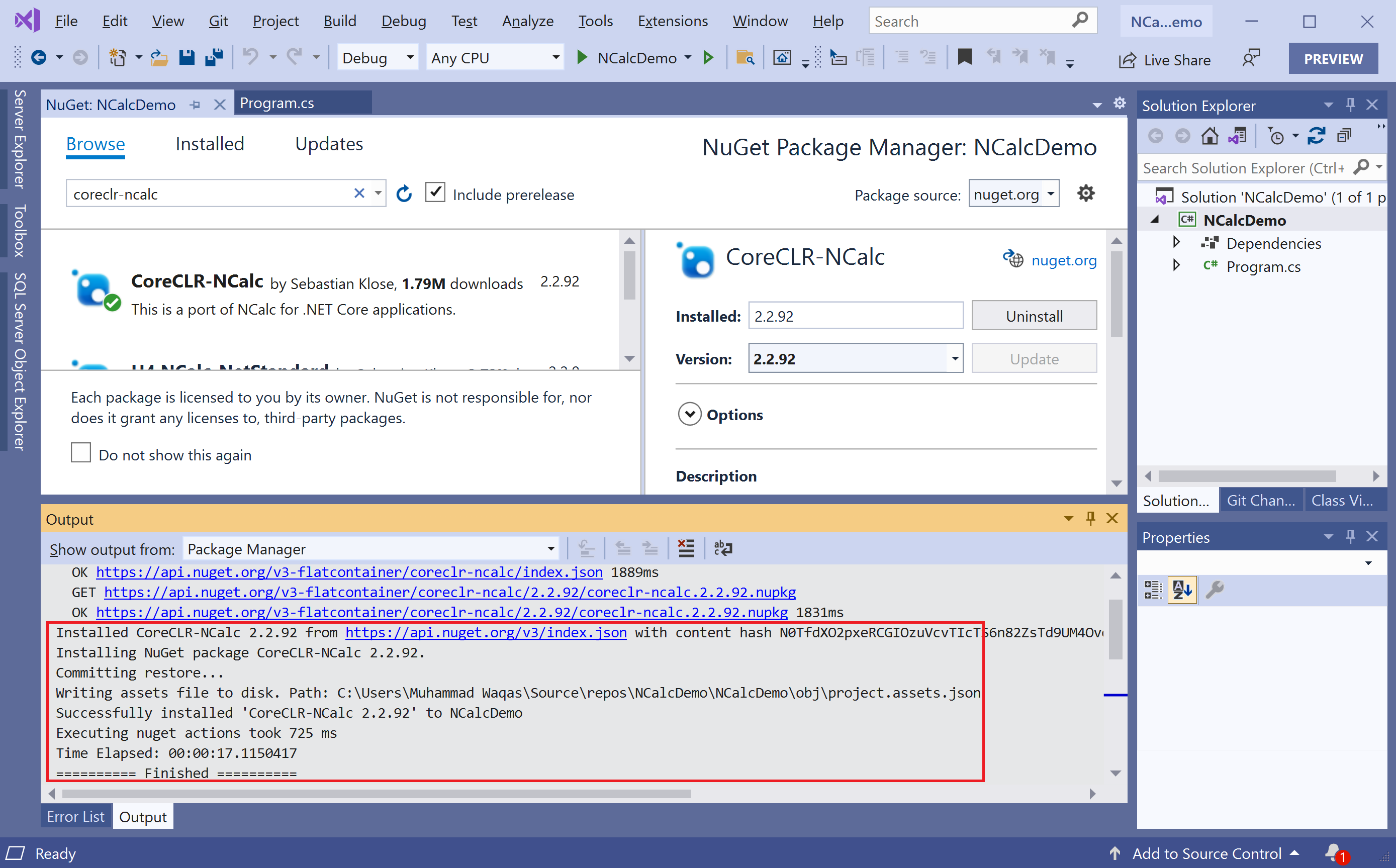Image resolution: width=1396 pixels, height=868 pixels.
Task: Pin the NuGet: NCalcDemo tab
Action: 195,105
